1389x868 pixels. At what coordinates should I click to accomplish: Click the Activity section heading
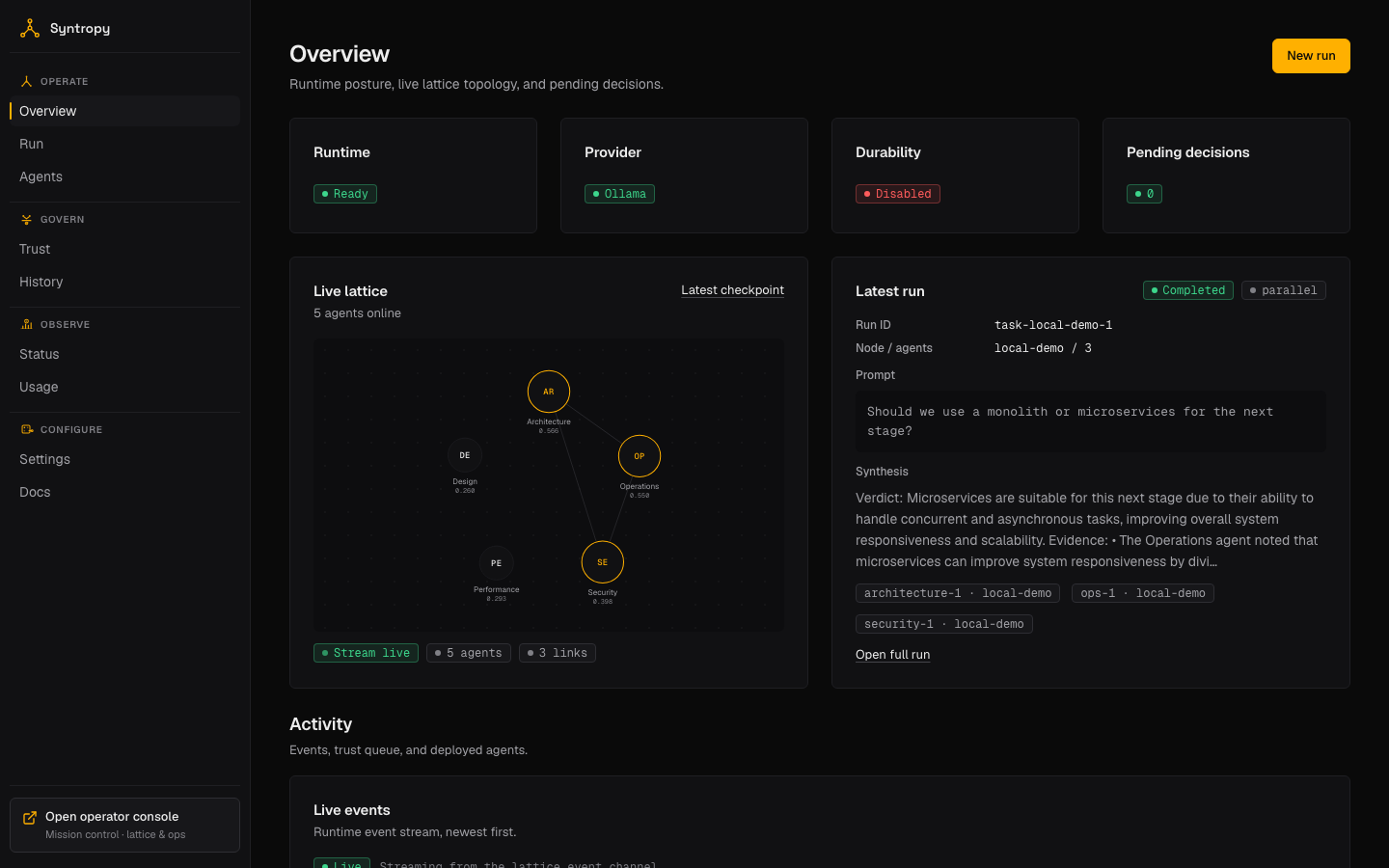(321, 724)
